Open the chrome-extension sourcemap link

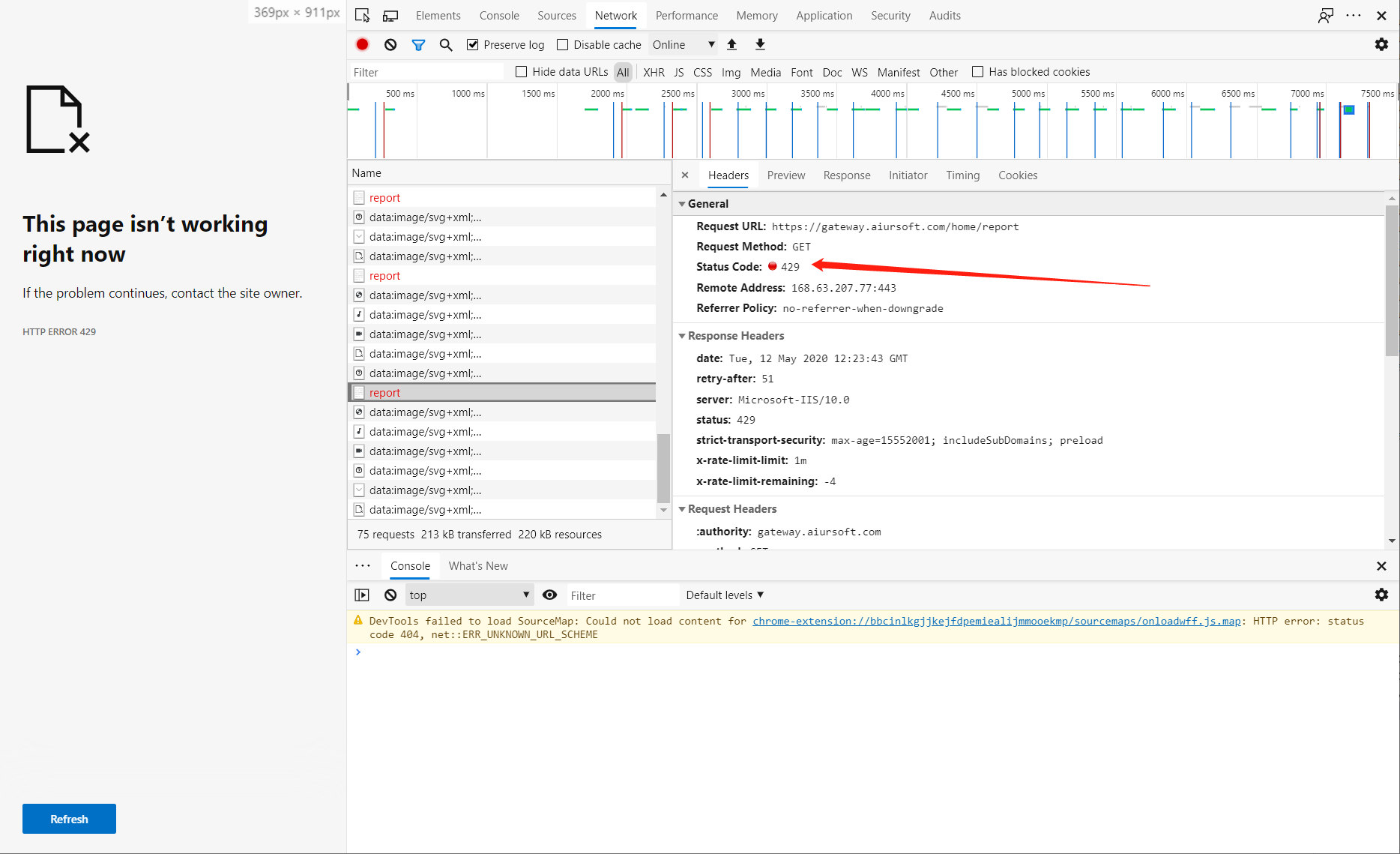[996, 621]
